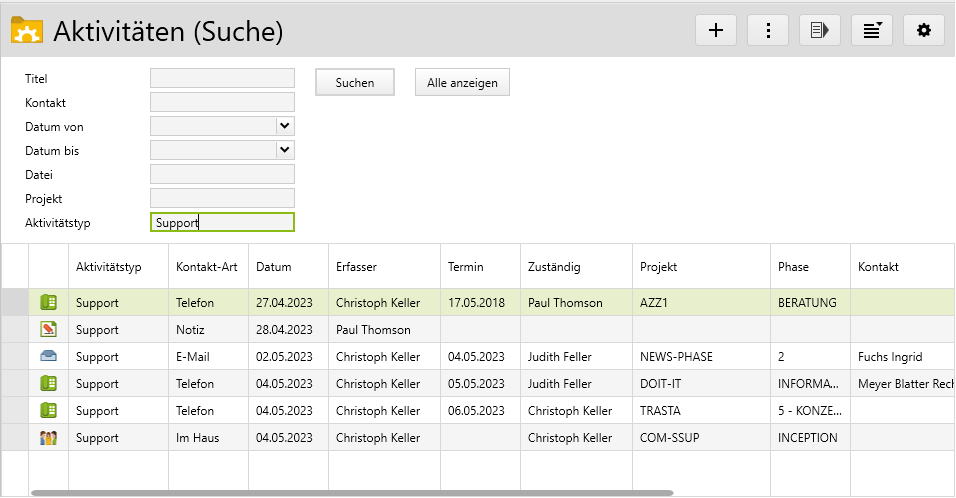Viewport: 956px width, 498px height.
Task: Click the horizontal scrollbar below the table
Action: 350,493
